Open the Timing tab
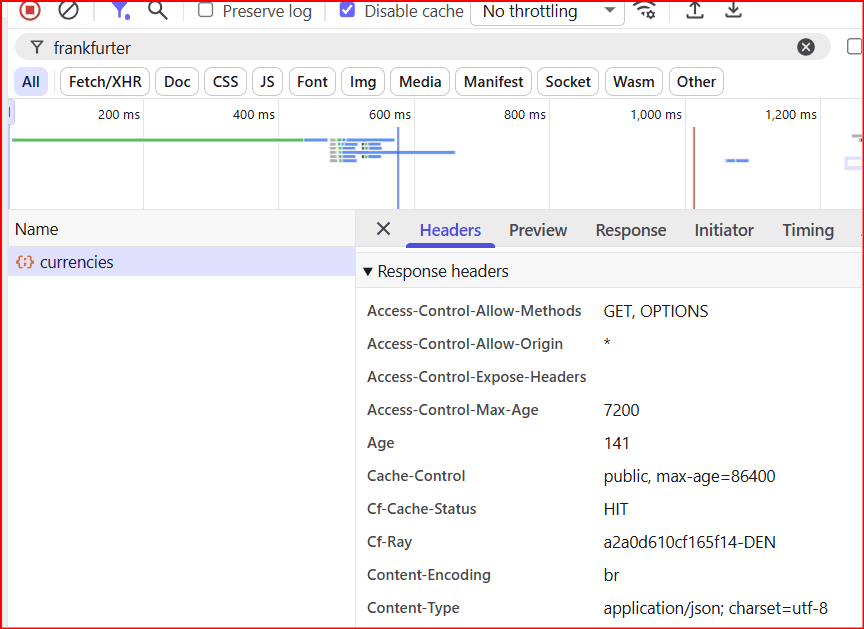The image size is (864, 629). 808,230
